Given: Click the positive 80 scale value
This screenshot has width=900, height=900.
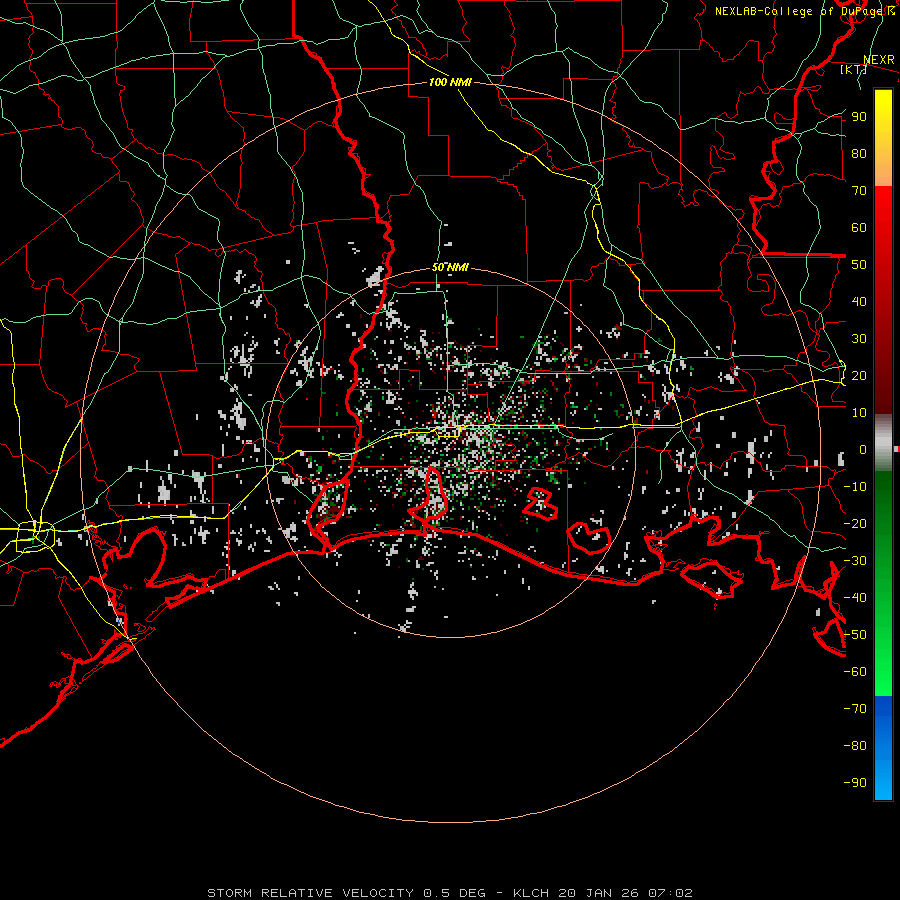Looking at the screenshot, I should [859, 153].
